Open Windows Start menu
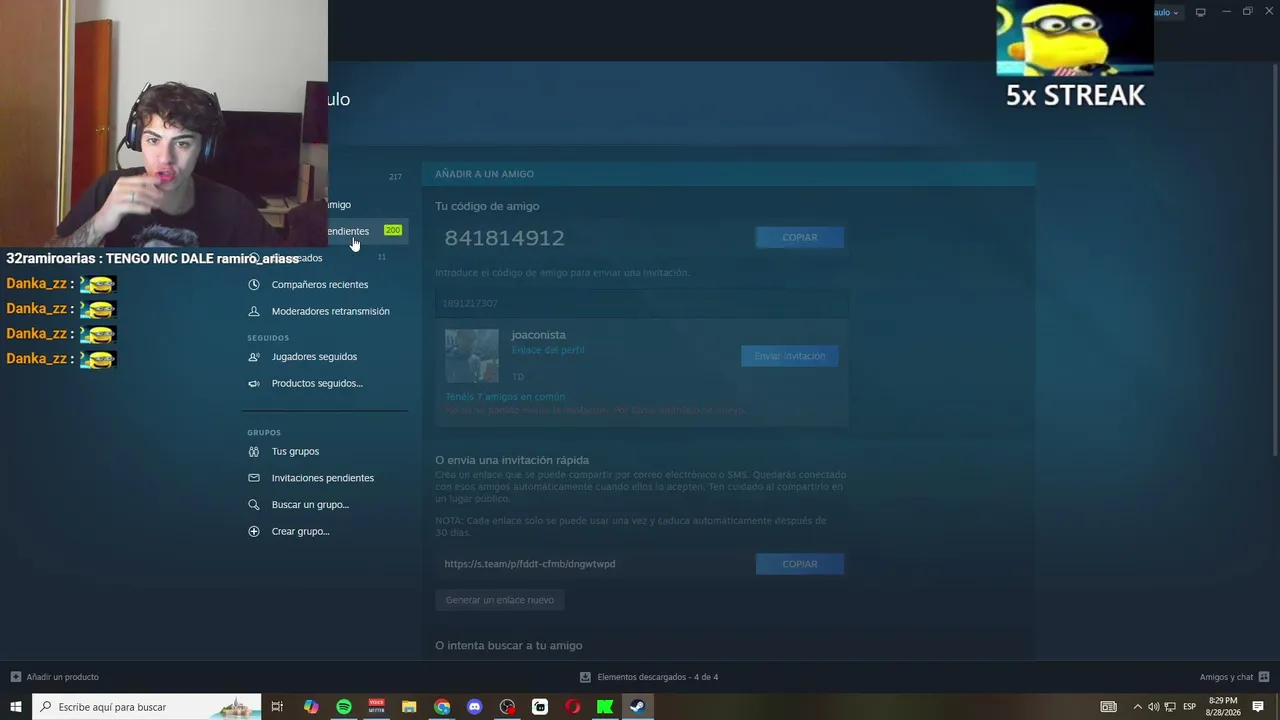Viewport: 1280px width, 720px height. coord(16,707)
